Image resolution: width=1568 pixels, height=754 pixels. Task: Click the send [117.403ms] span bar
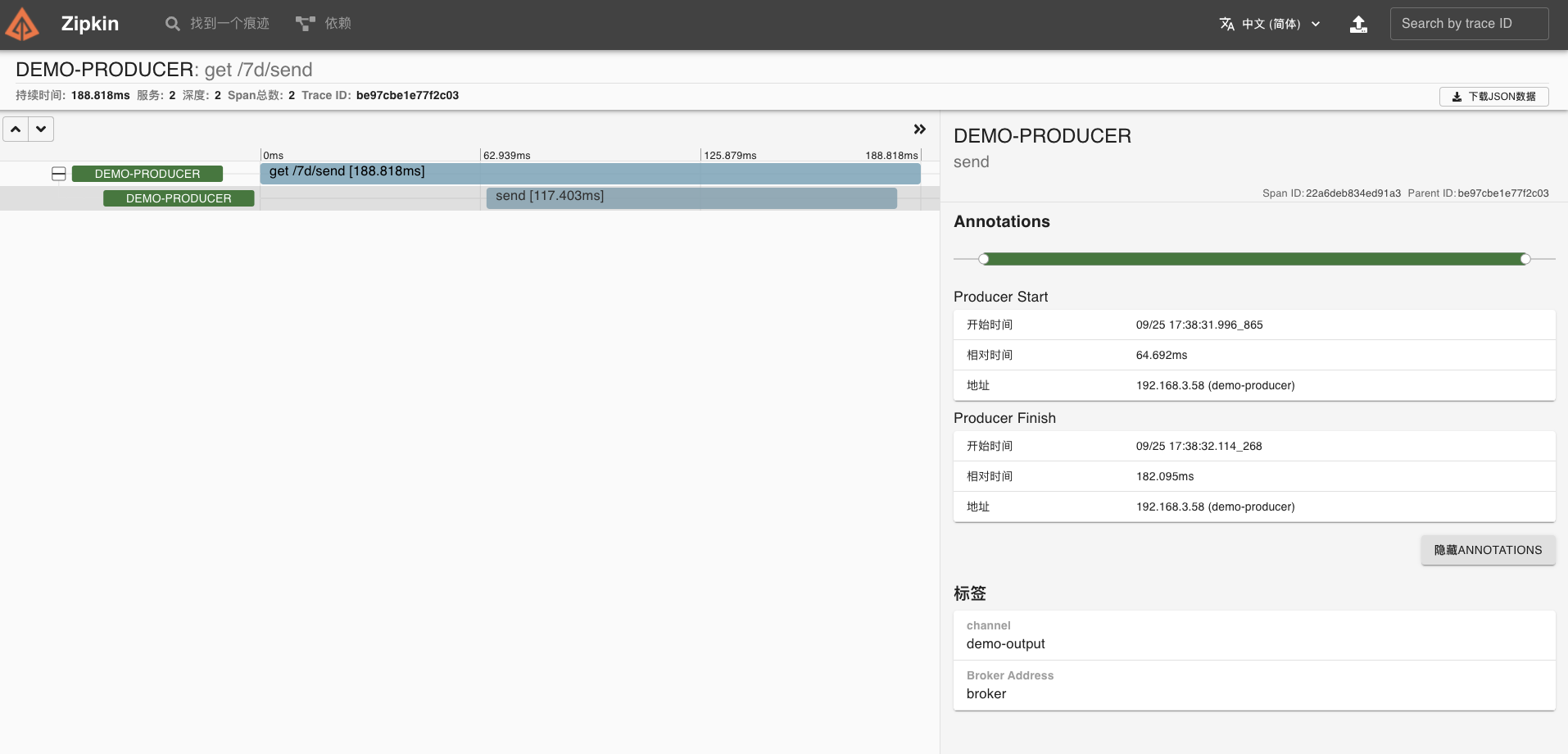tap(691, 198)
